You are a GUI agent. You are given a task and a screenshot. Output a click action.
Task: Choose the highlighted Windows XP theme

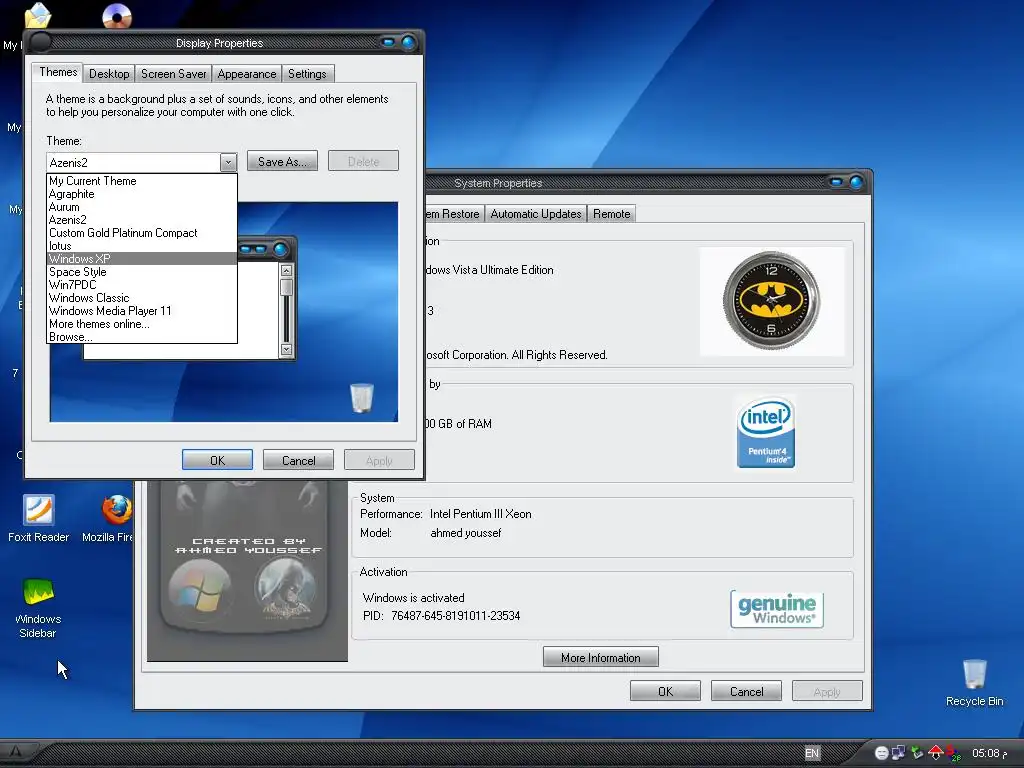(142, 259)
